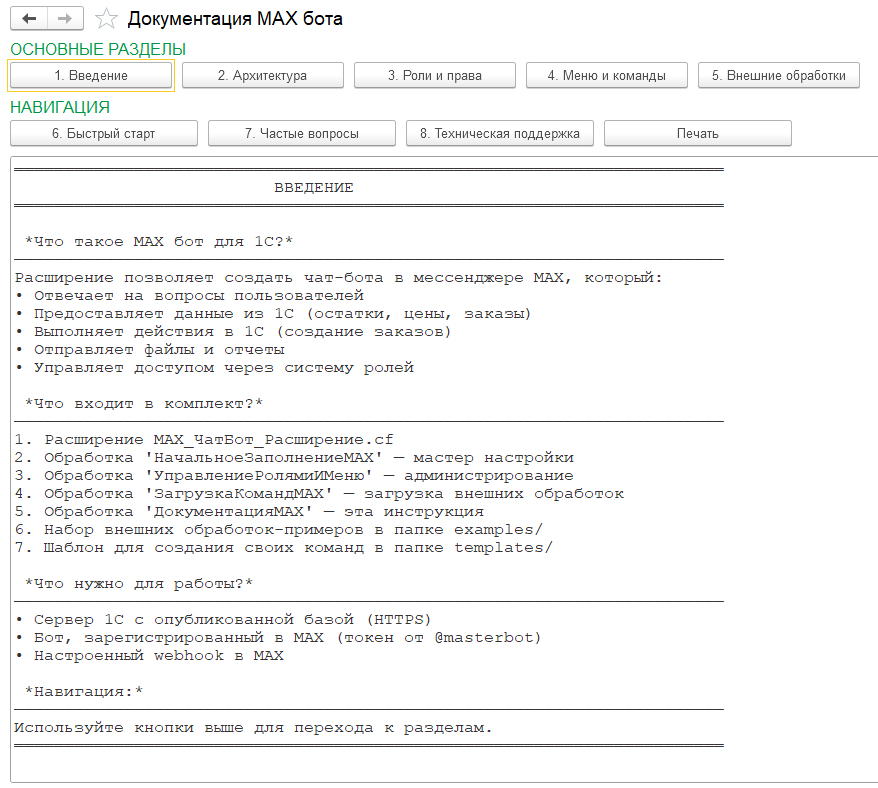Click item 'Расширение MAX_ЧатБот_Расширение.cf'
Image resolution: width=878 pixels, height=788 pixels.
pyautogui.click(x=204, y=440)
